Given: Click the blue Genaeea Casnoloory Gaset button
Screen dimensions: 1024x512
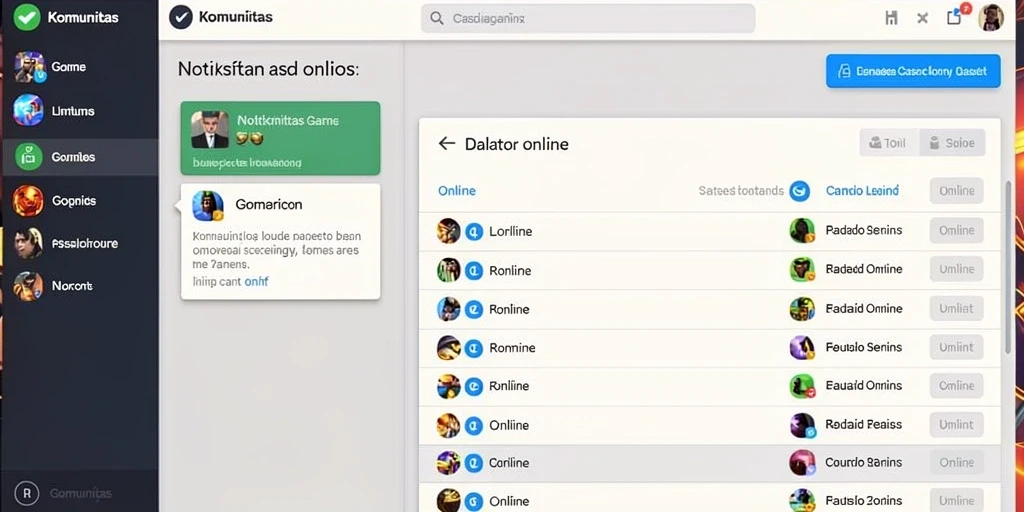Looking at the screenshot, I should click(x=913, y=71).
